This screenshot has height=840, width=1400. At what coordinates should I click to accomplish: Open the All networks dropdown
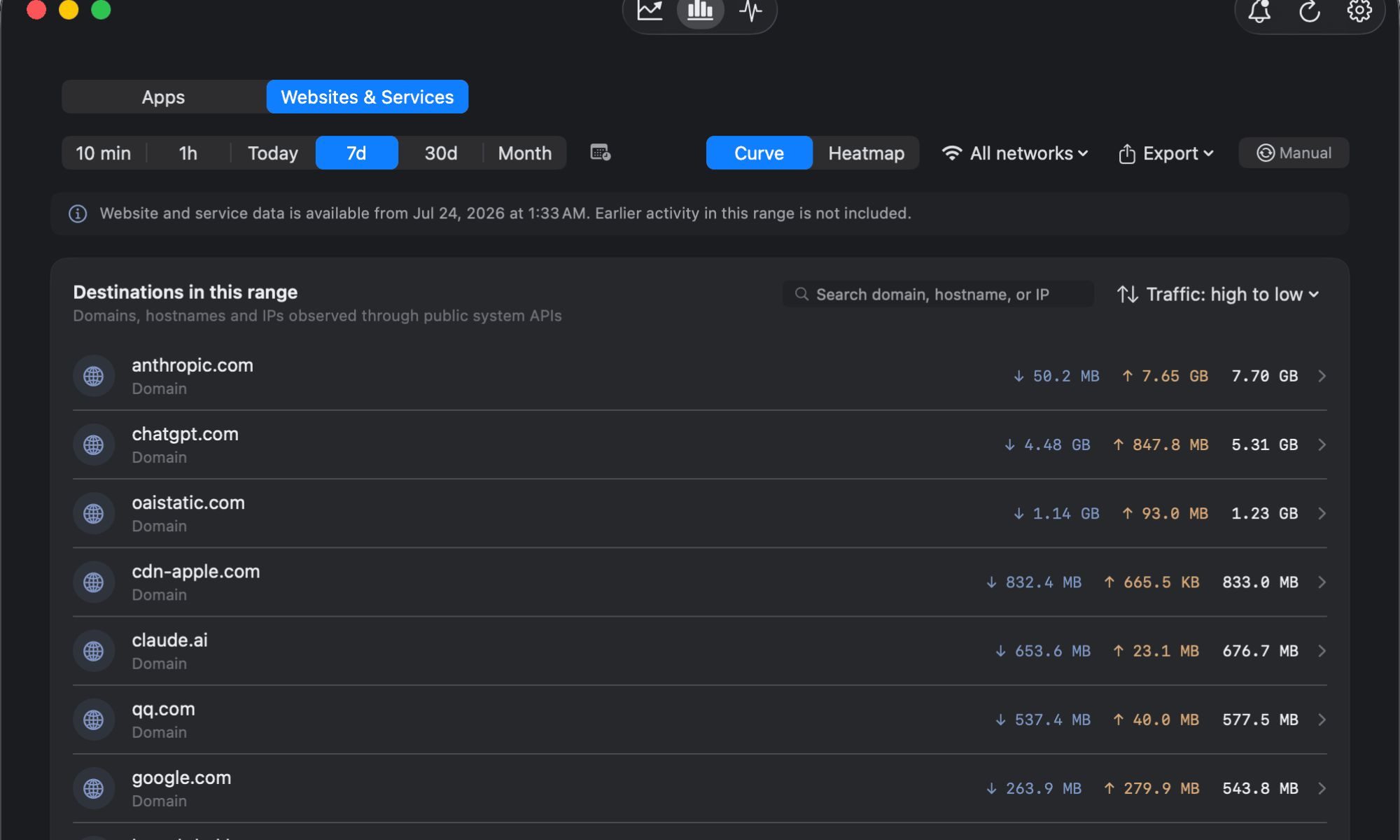(x=1015, y=153)
